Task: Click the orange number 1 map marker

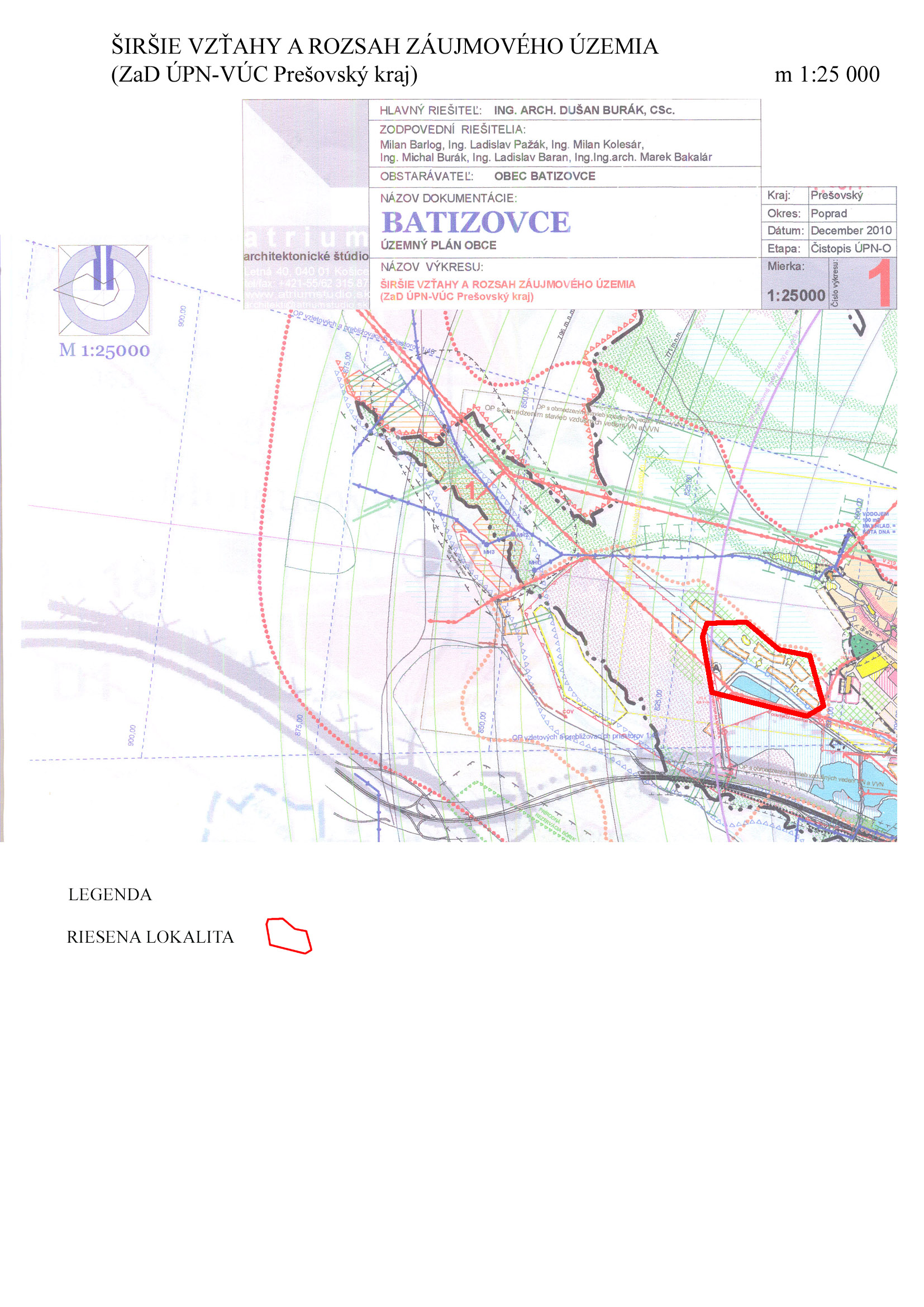Action: (471, 489)
